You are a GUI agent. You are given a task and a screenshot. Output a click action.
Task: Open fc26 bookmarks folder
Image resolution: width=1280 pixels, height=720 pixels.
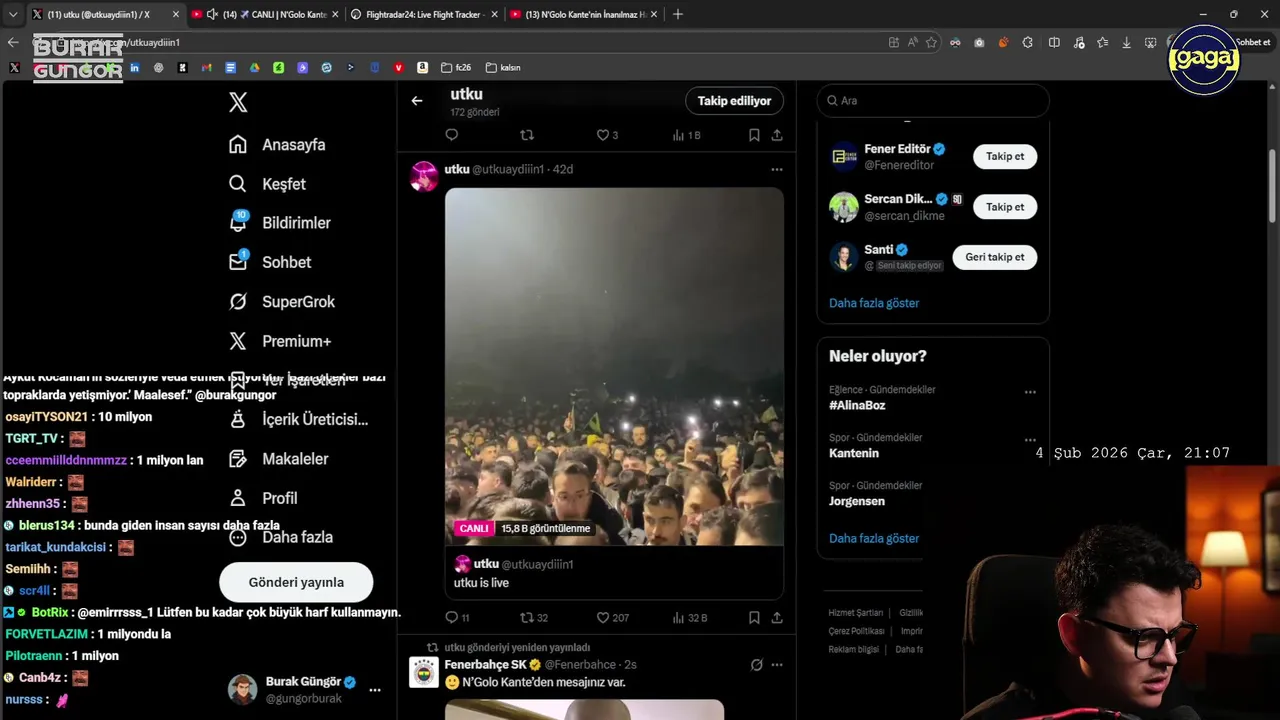tap(458, 68)
